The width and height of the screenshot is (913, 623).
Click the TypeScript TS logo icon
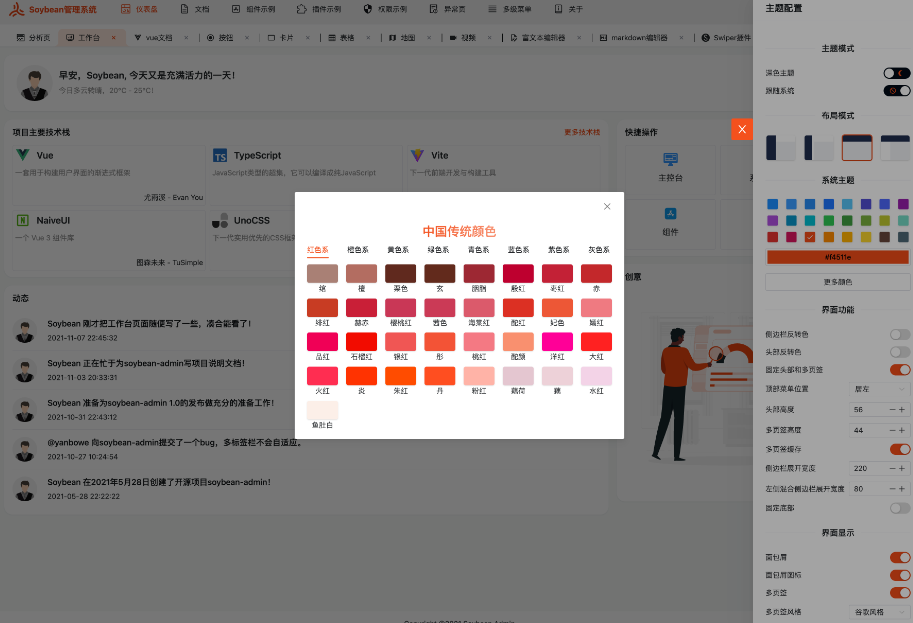[220, 155]
